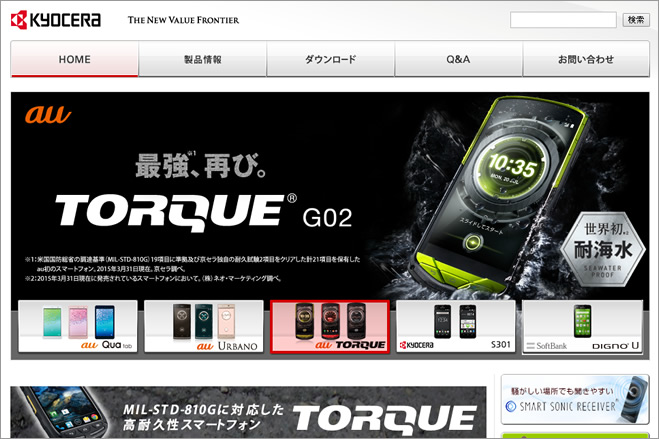Image resolution: width=659 pixels, height=439 pixels.
Task: Open the Q&A tab
Action: (458, 59)
